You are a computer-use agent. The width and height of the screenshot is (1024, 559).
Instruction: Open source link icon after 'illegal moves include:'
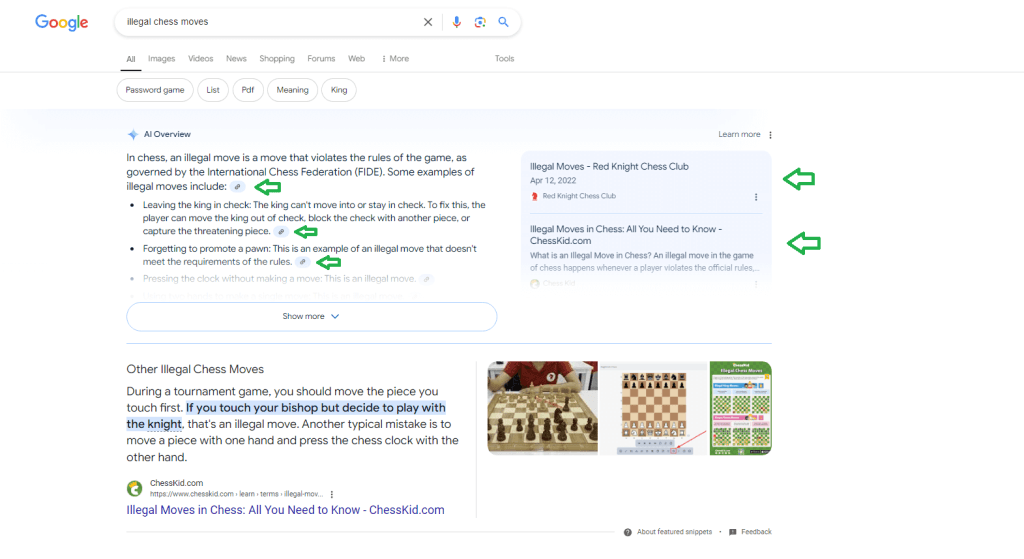point(238,187)
